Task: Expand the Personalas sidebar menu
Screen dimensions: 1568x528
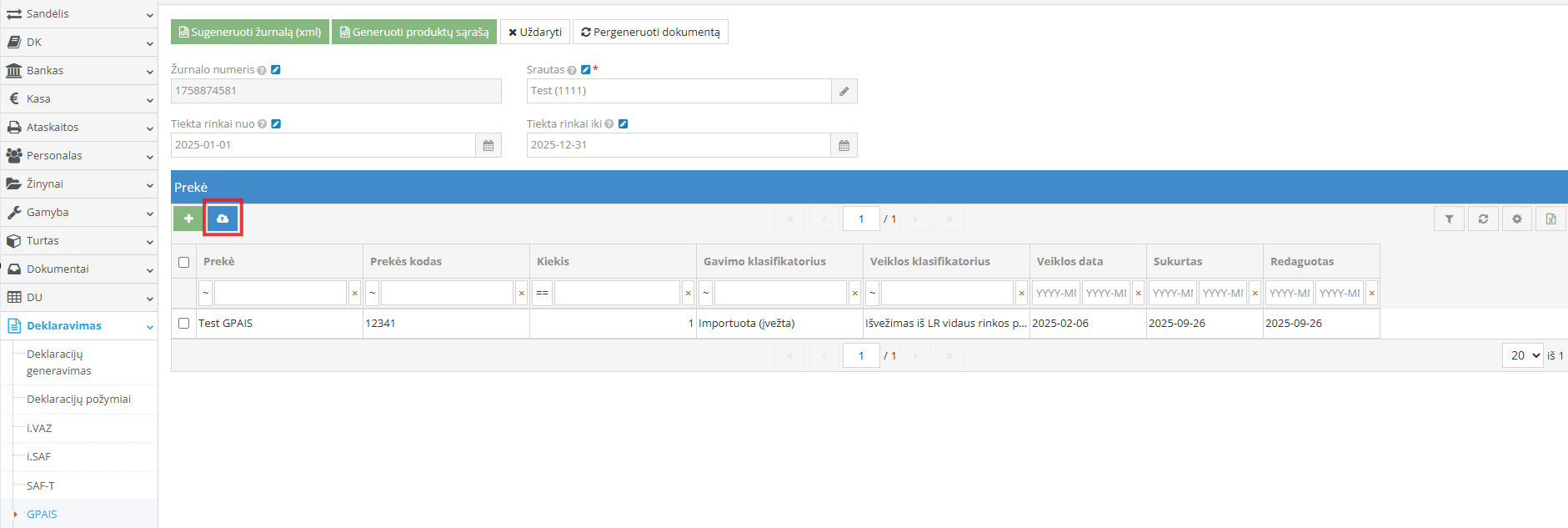Action: [79, 156]
